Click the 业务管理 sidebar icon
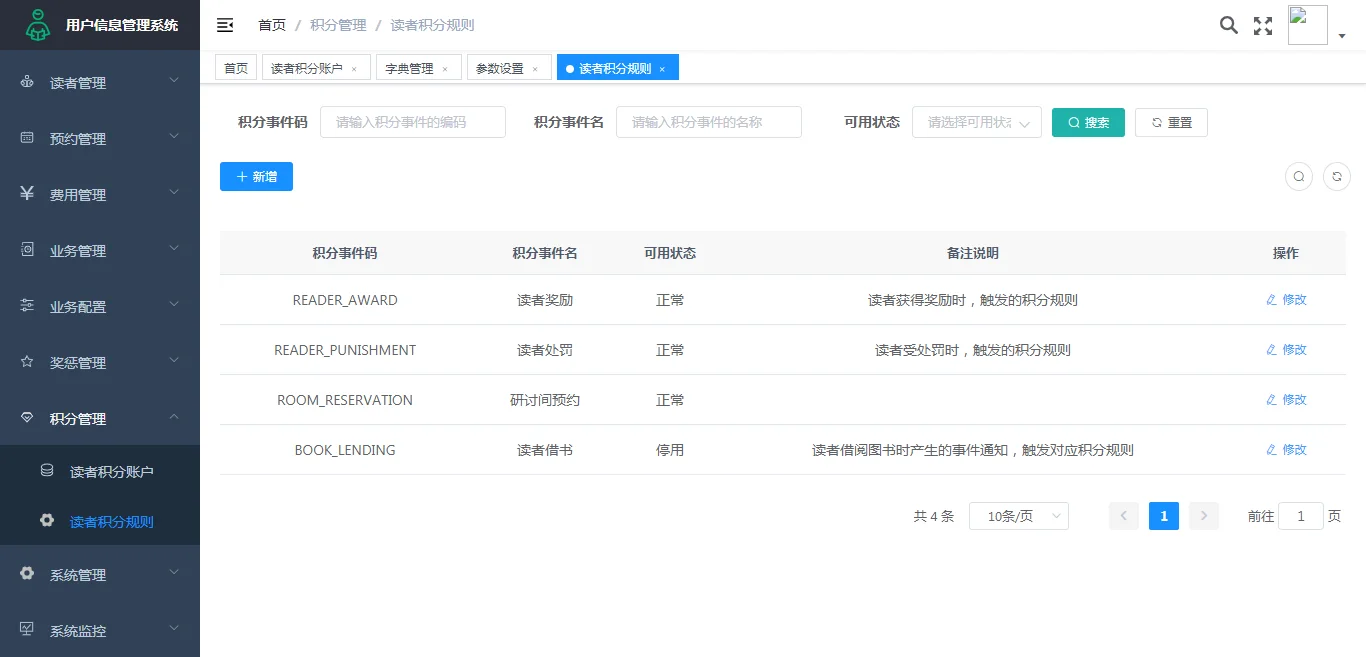 (x=27, y=250)
